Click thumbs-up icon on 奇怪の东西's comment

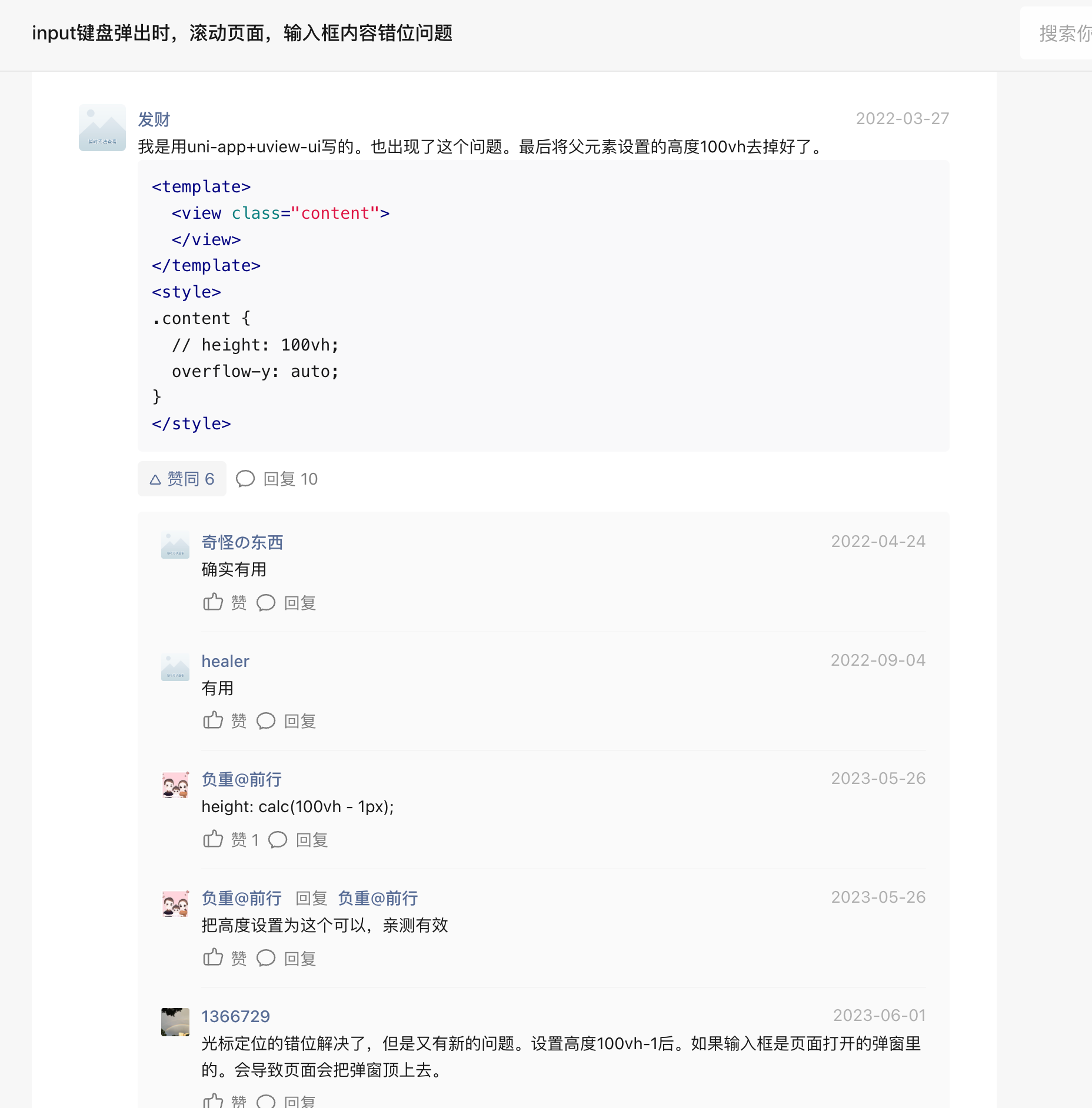(213, 602)
